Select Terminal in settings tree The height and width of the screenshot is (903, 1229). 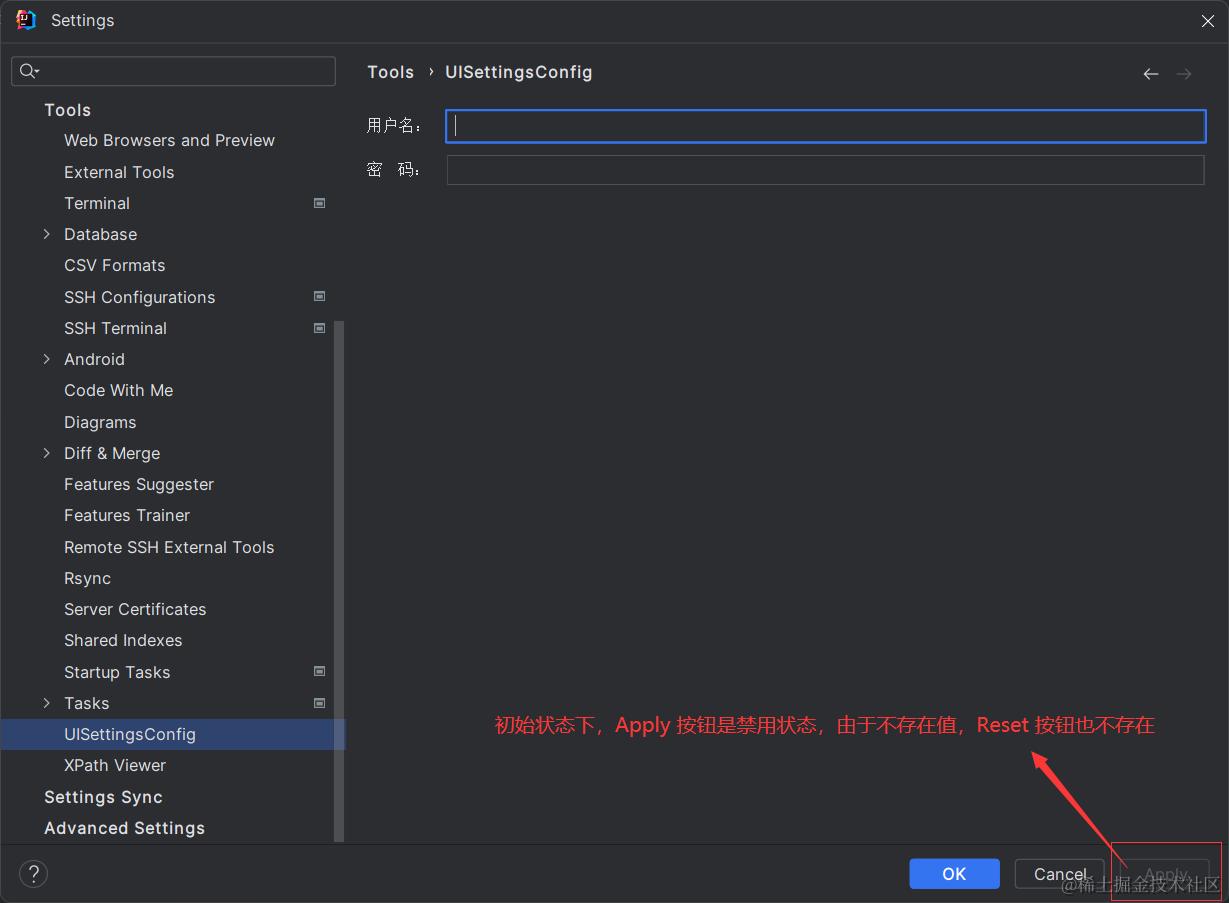(97, 203)
